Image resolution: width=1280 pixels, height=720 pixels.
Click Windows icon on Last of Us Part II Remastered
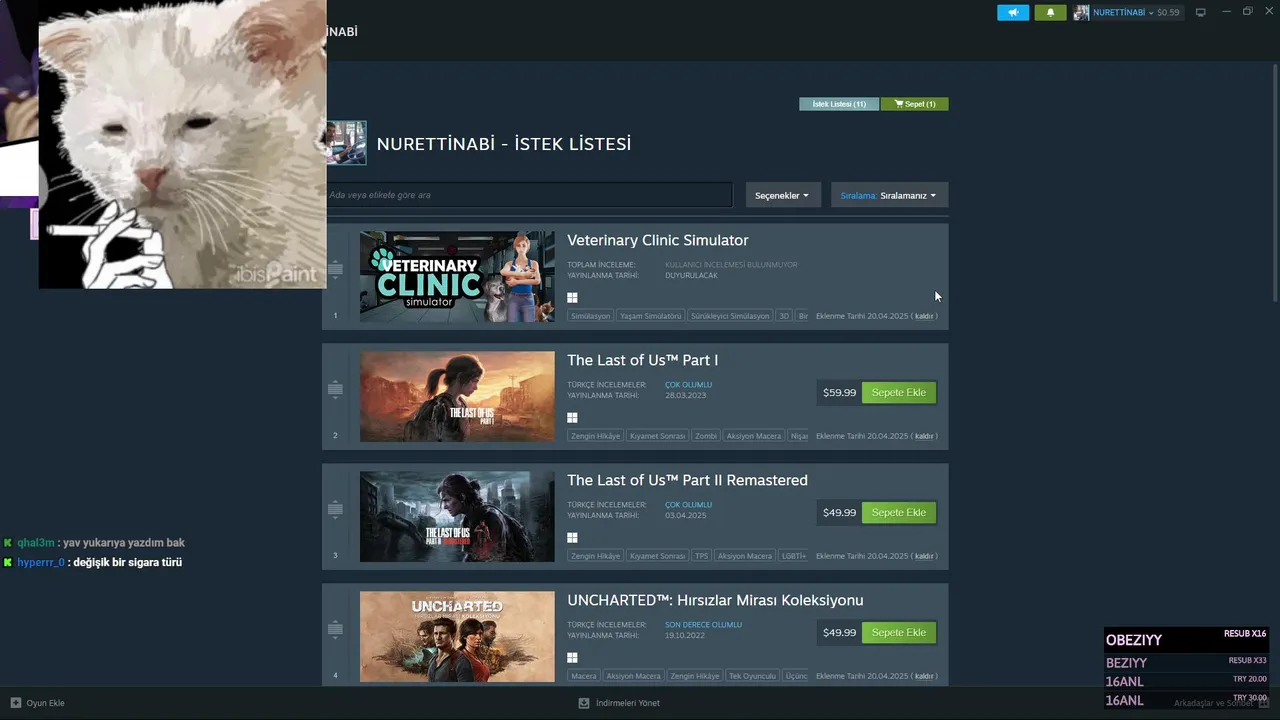click(572, 538)
